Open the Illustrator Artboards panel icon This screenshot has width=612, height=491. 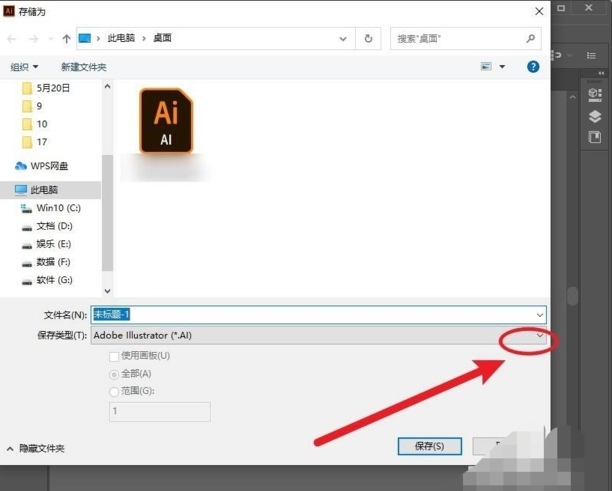pyautogui.click(x=595, y=137)
